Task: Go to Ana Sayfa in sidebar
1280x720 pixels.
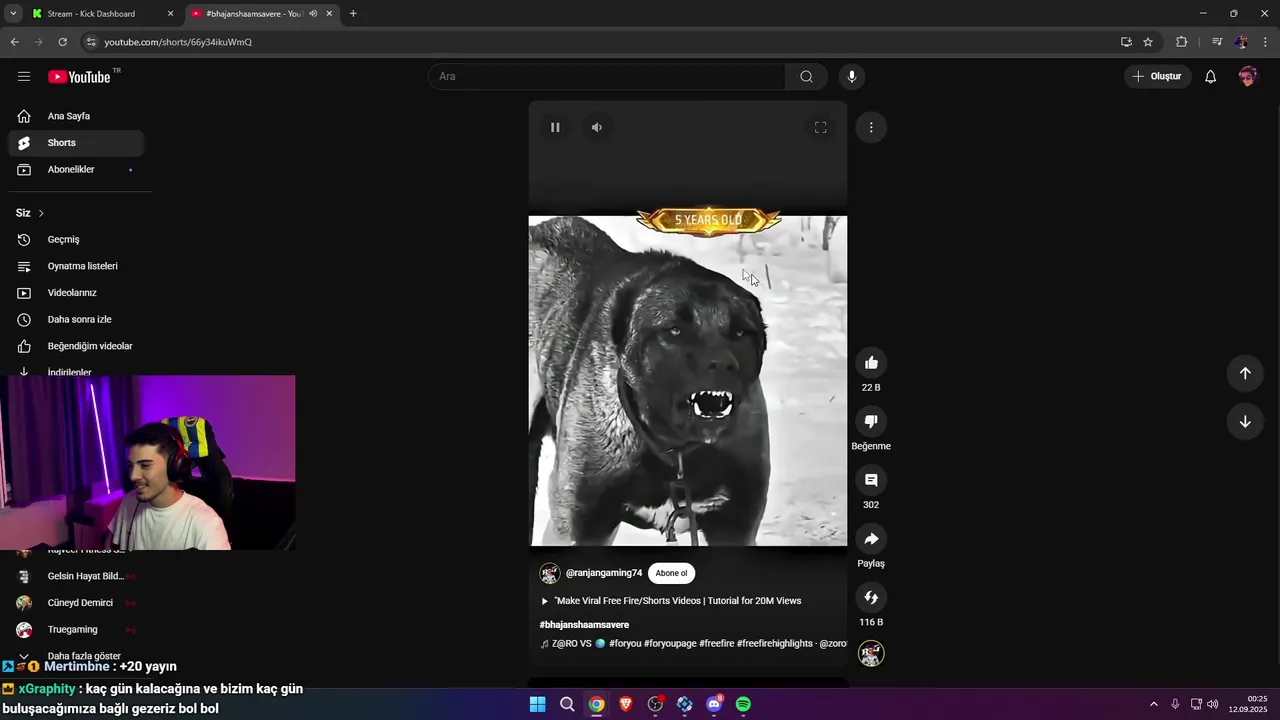Action: 76,116
